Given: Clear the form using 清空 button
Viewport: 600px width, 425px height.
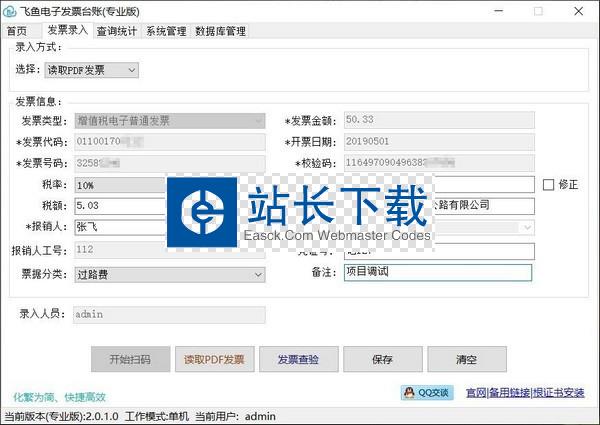Looking at the screenshot, I should (466, 359).
